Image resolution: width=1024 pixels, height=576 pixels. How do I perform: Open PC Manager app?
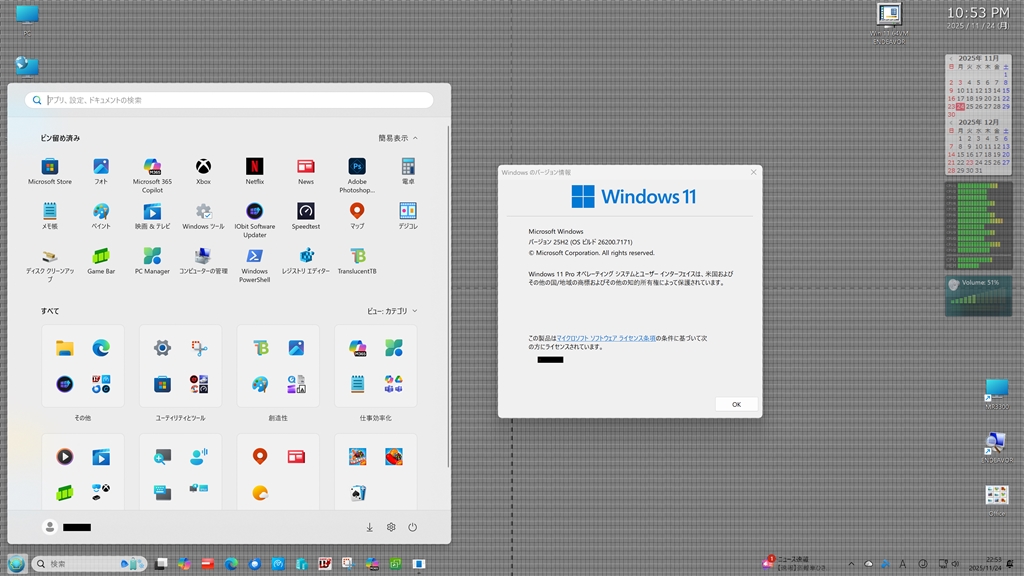point(152,257)
